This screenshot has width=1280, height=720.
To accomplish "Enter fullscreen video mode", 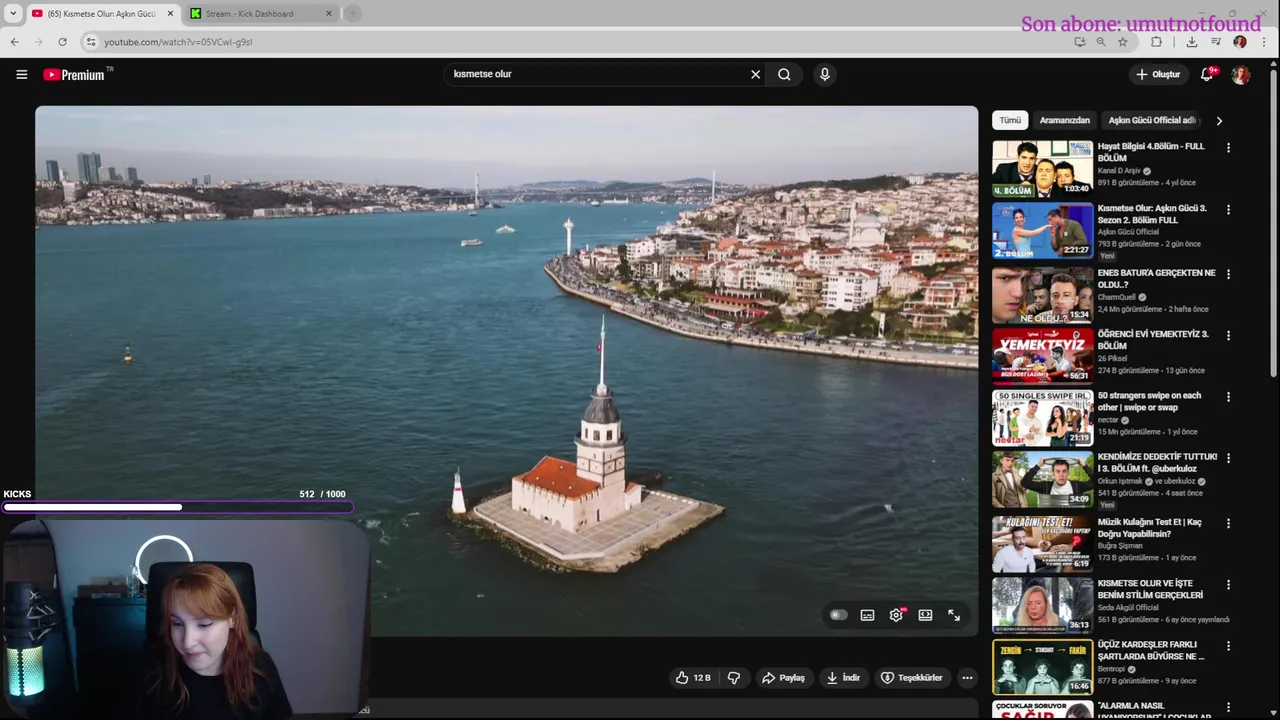I will point(954,615).
